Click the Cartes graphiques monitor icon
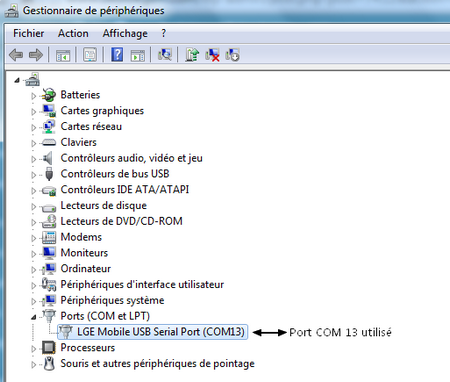Image resolution: width=450 pixels, height=382 pixels. [x=49, y=111]
